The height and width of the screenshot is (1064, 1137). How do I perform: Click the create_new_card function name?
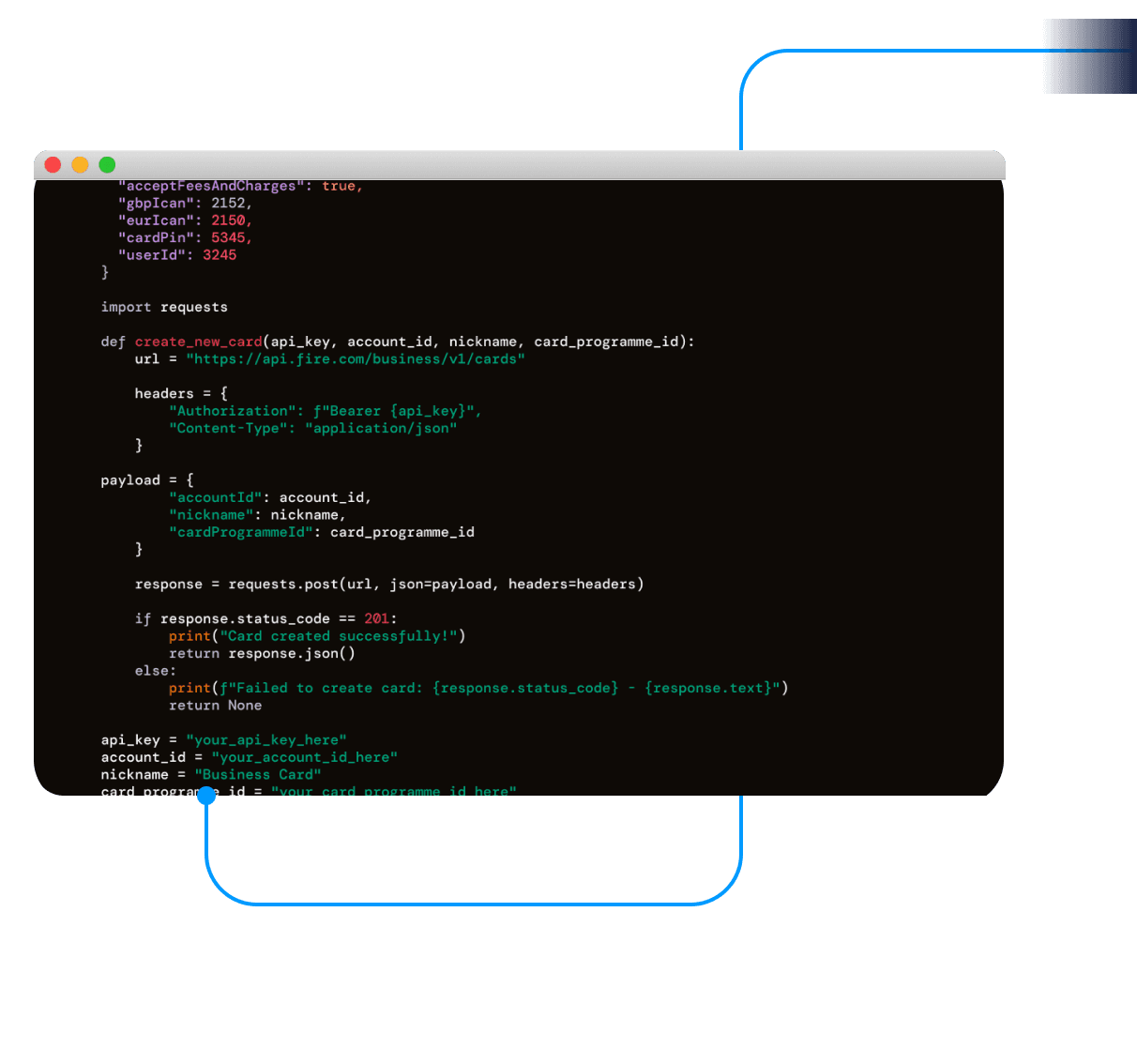point(198,342)
